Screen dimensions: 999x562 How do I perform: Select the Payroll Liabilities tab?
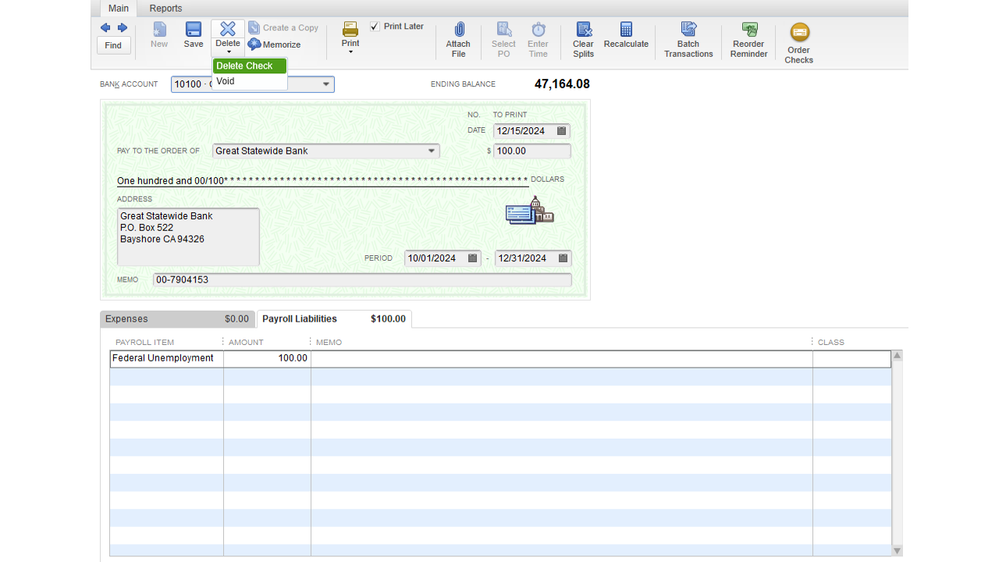[334, 319]
